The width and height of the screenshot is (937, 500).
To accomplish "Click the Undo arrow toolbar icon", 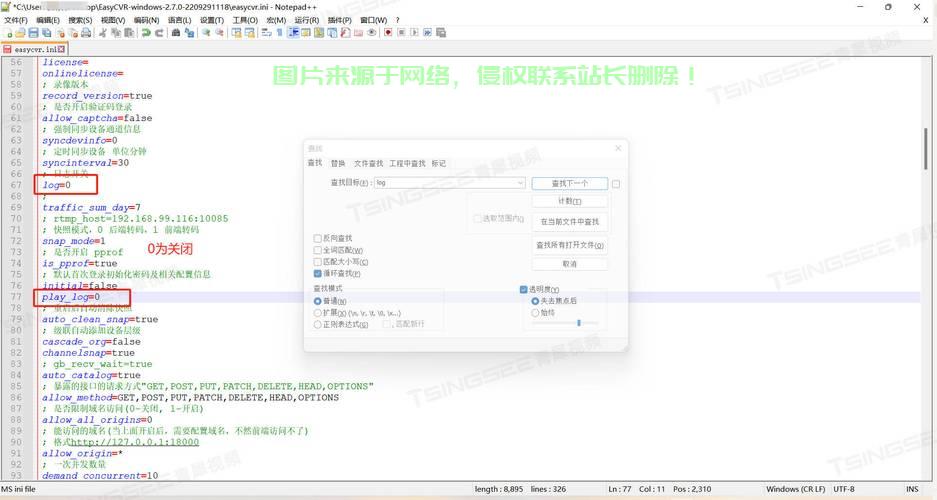I will click(146, 33).
